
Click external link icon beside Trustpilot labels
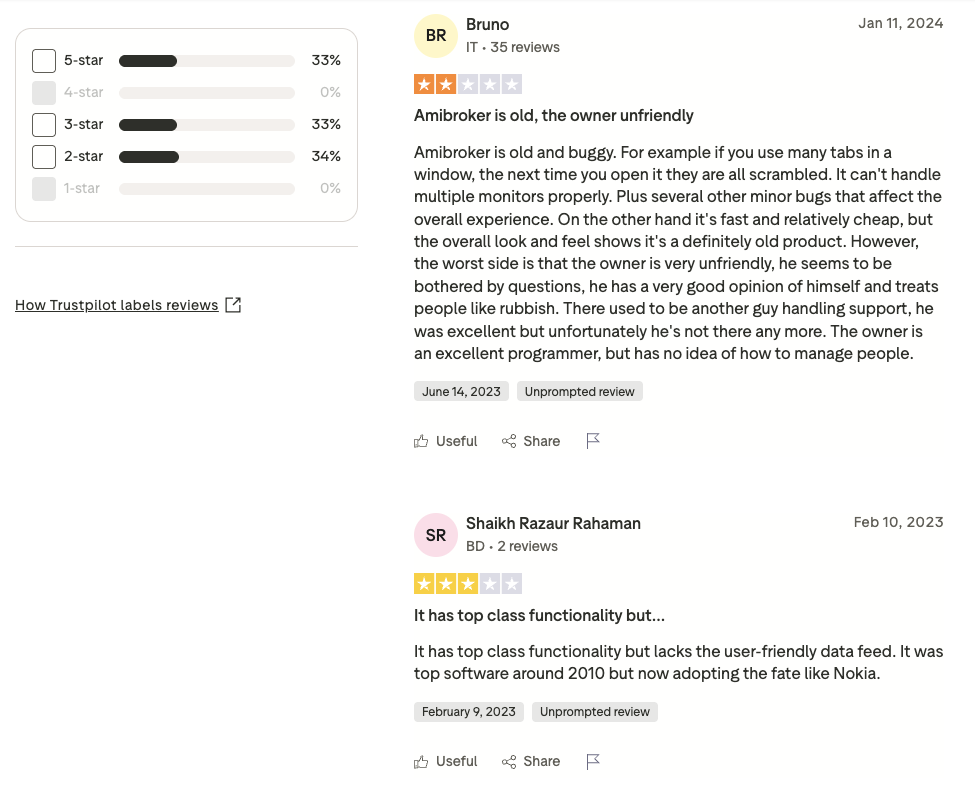pos(233,305)
